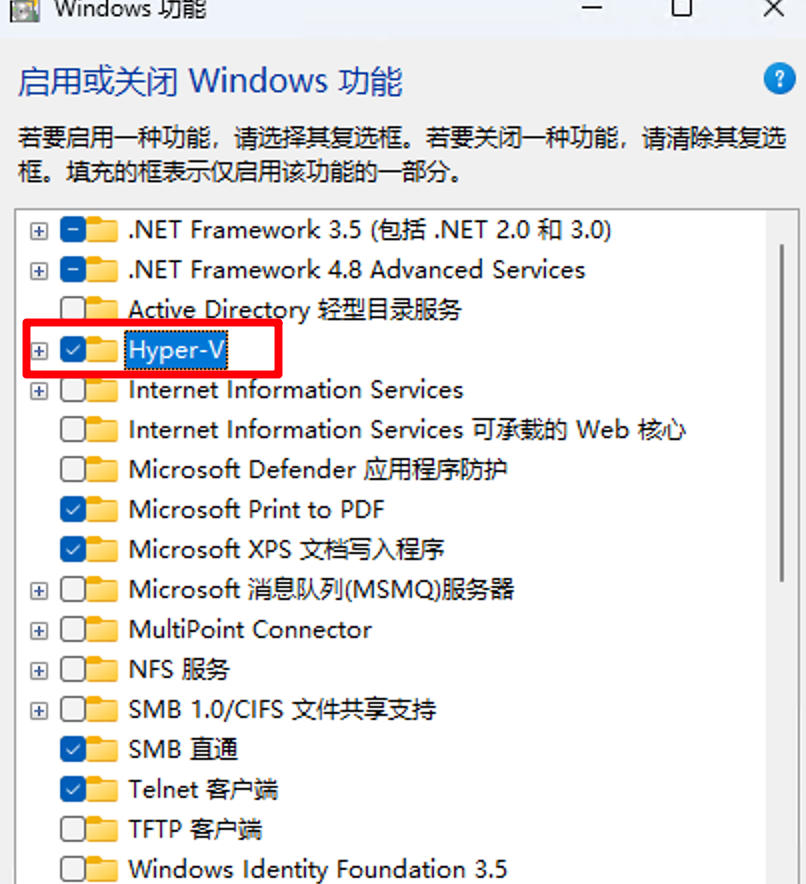806x884 pixels.
Task: Click the Hyper-V folder icon
Action: 102,350
